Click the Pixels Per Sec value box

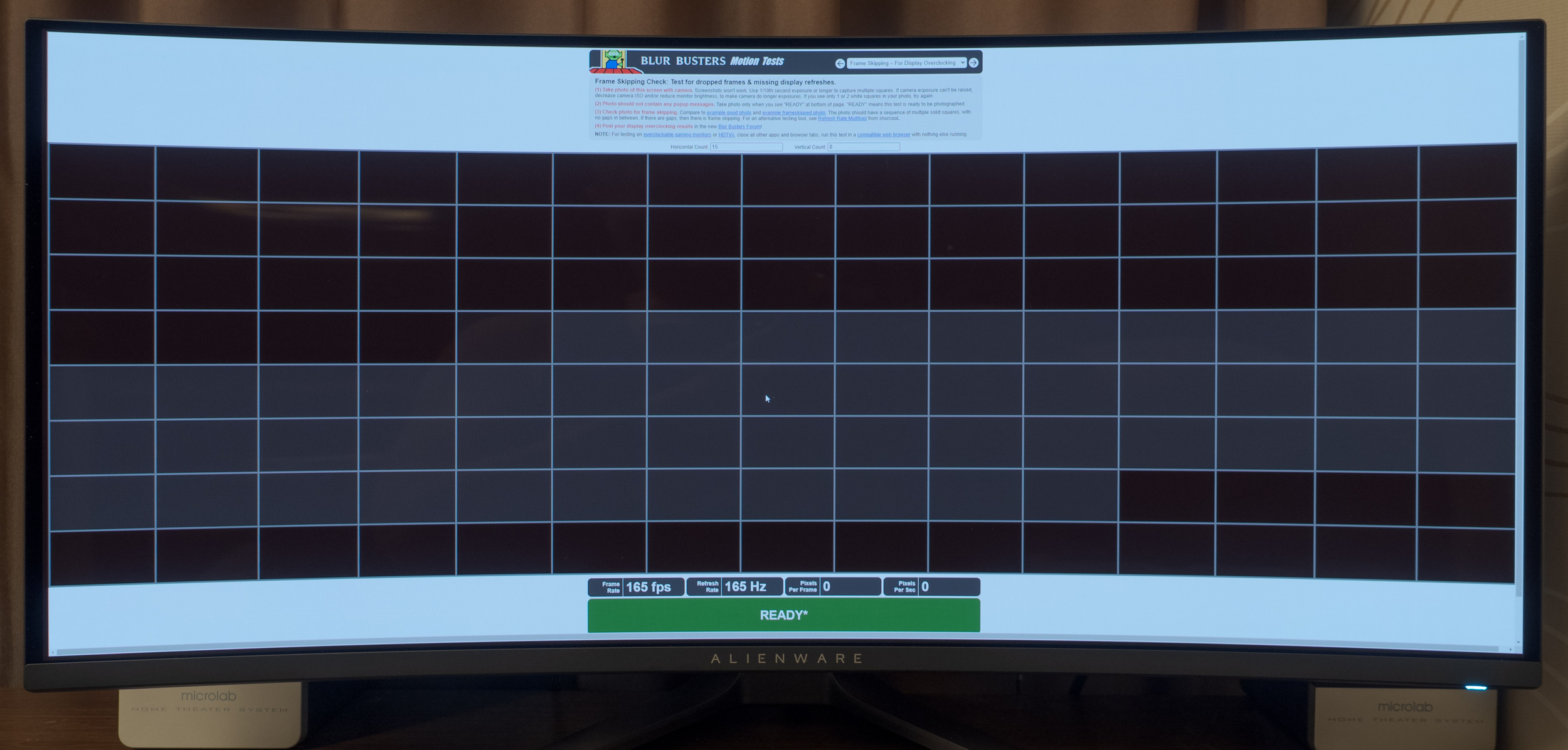point(948,586)
